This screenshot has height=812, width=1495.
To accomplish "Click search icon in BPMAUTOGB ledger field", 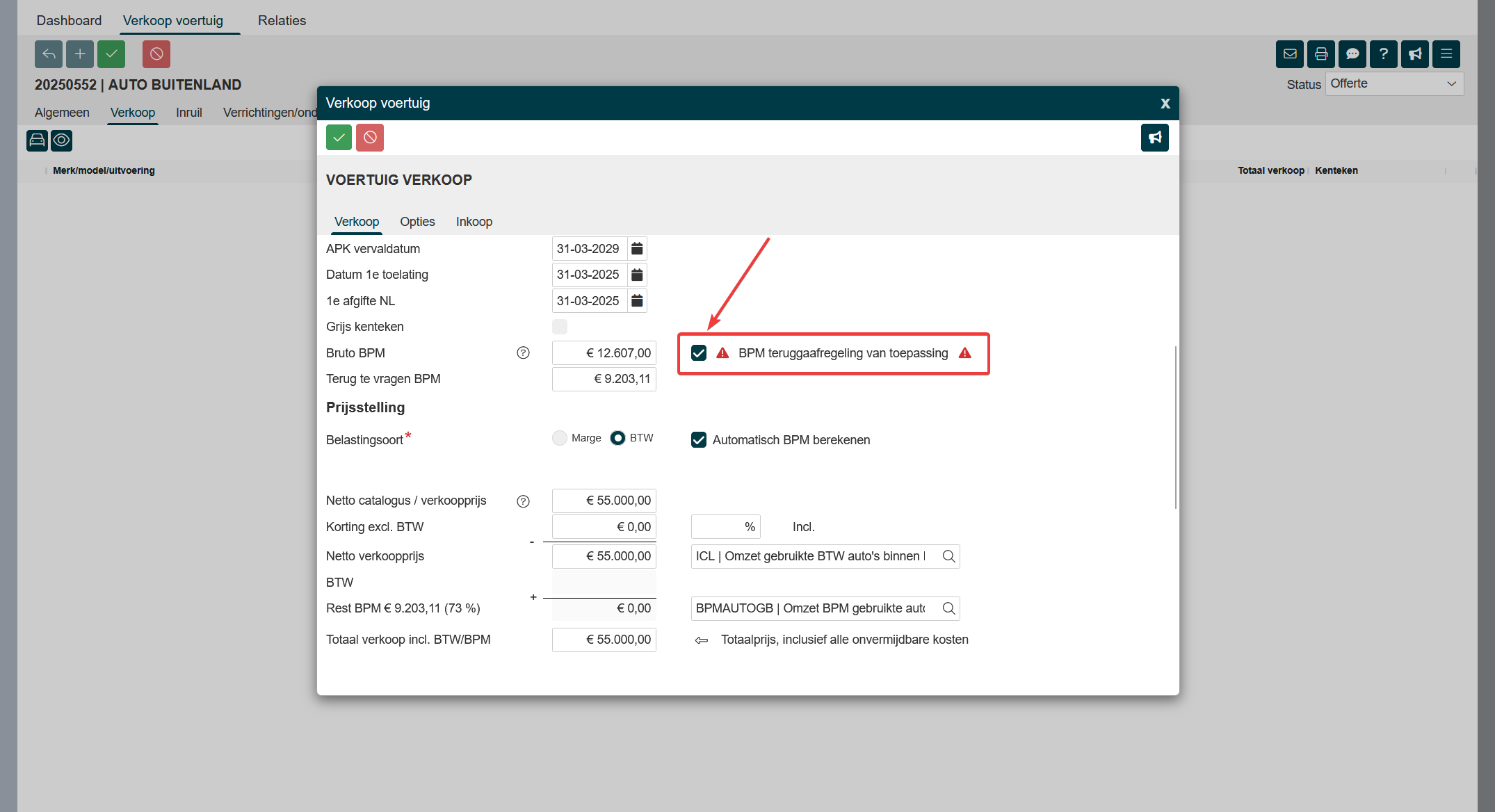I will pyautogui.click(x=948, y=608).
